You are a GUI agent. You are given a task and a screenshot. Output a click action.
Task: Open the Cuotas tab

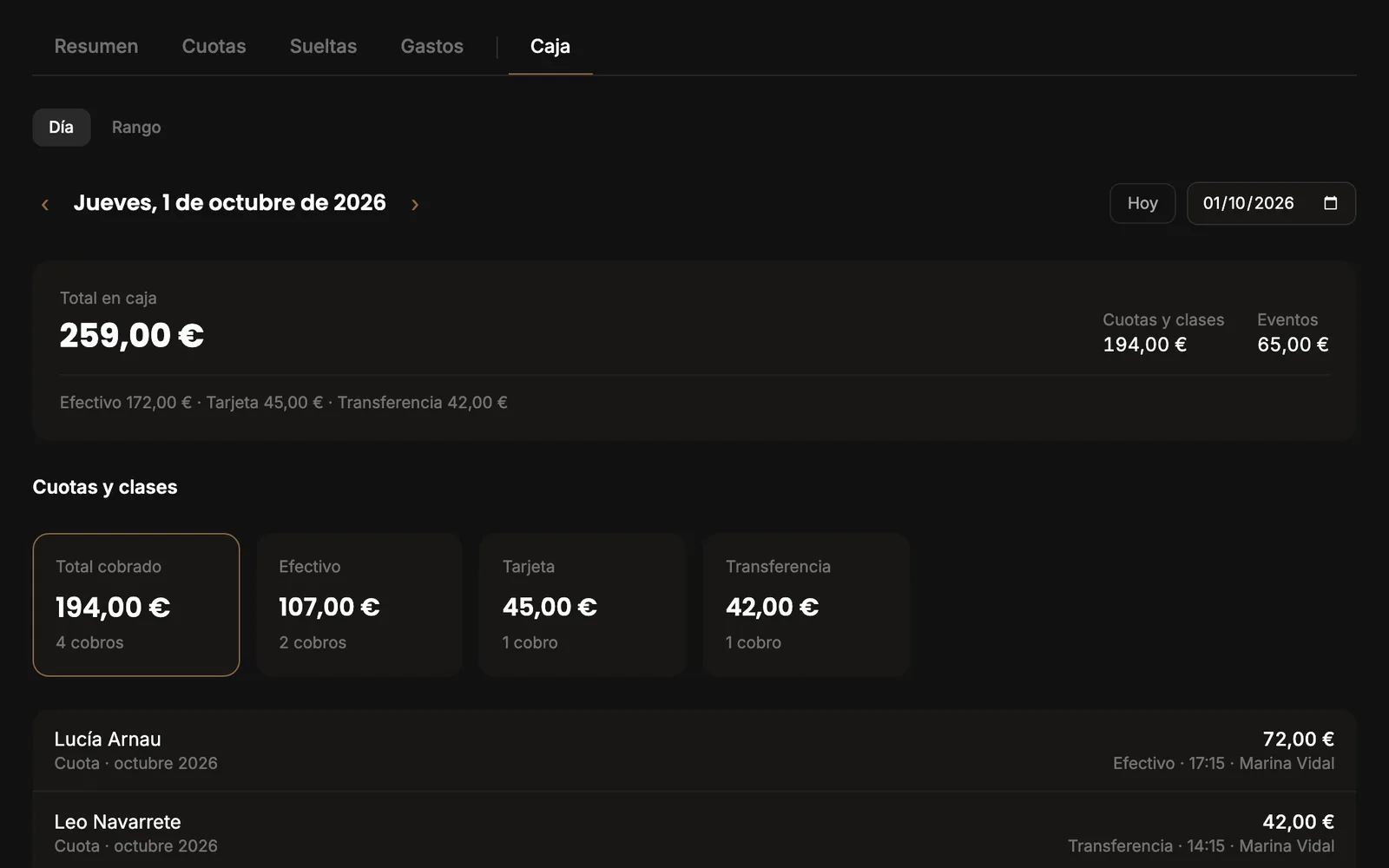pos(214,46)
